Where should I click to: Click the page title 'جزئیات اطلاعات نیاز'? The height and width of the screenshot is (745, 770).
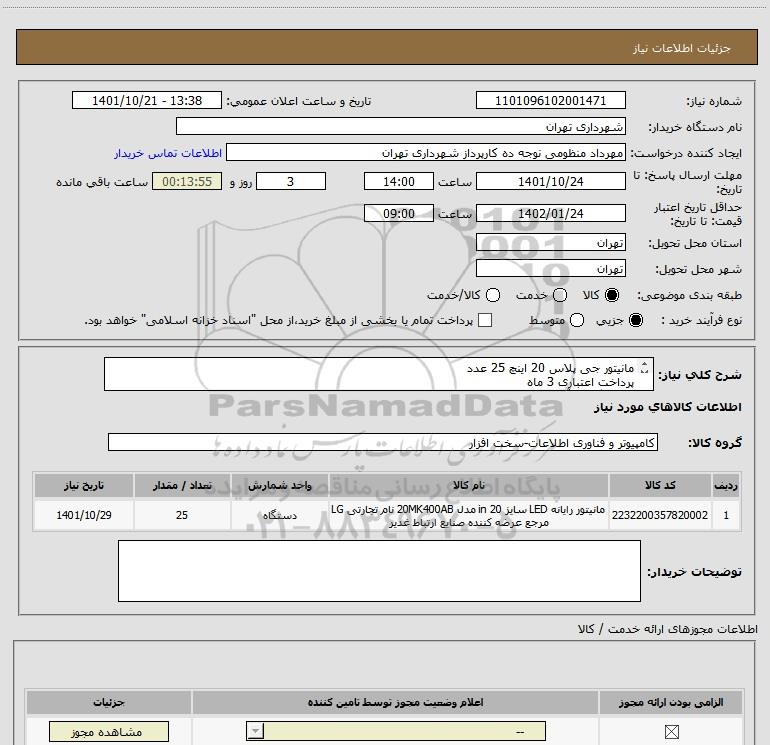pyautogui.click(x=682, y=48)
